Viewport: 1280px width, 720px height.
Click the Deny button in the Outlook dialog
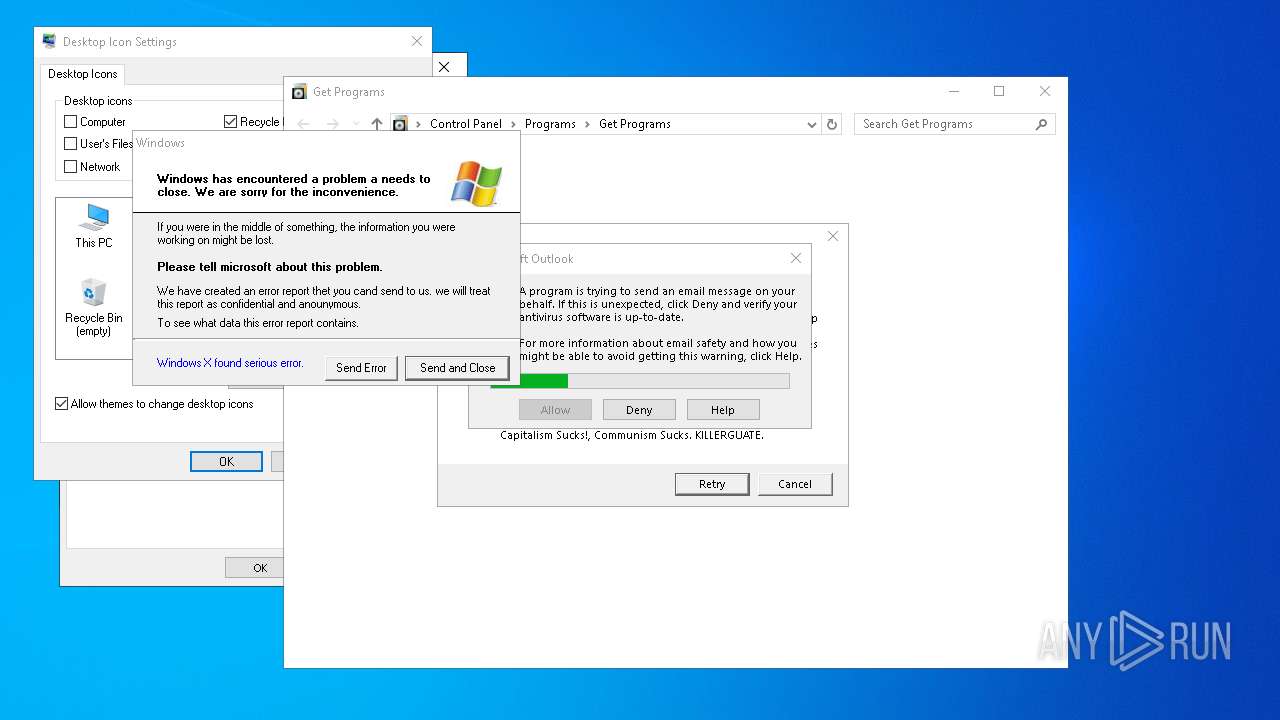[639, 410]
